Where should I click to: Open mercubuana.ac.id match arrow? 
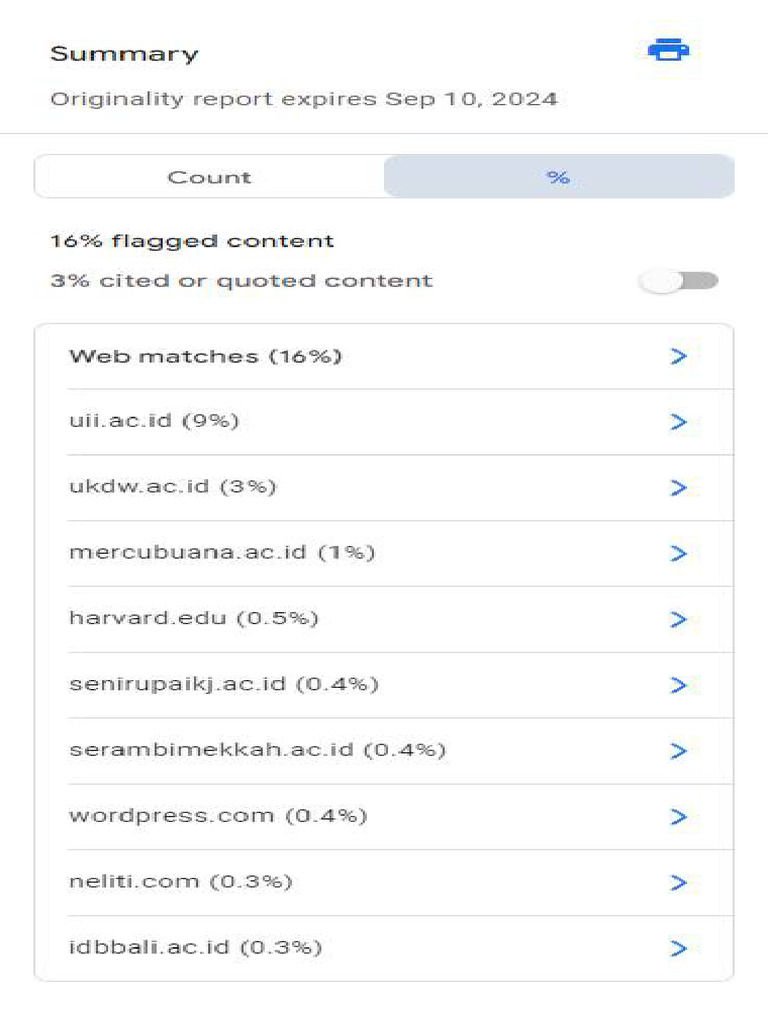pyautogui.click(x=678, y=553)
